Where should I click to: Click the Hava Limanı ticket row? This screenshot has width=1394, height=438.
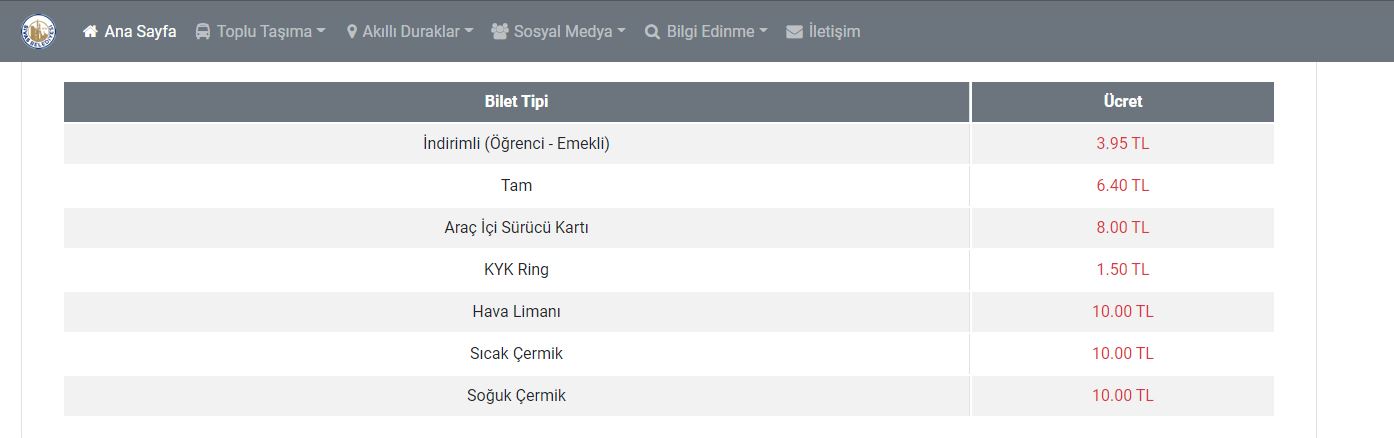click(516, 311)
